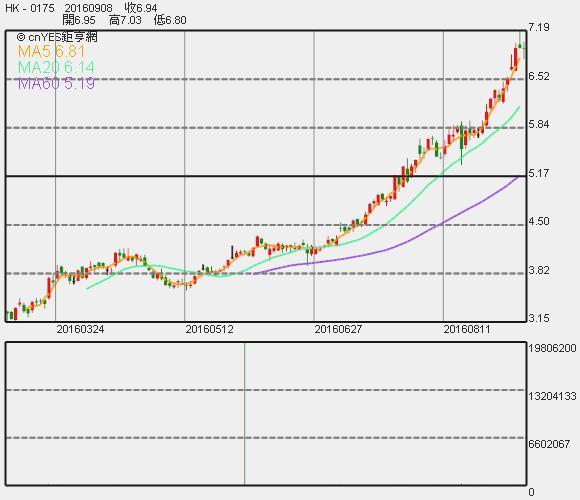The height and width of the screenshot is (500, 580).
Task: Click the purple MA60 line end
Action: point(518,178)
